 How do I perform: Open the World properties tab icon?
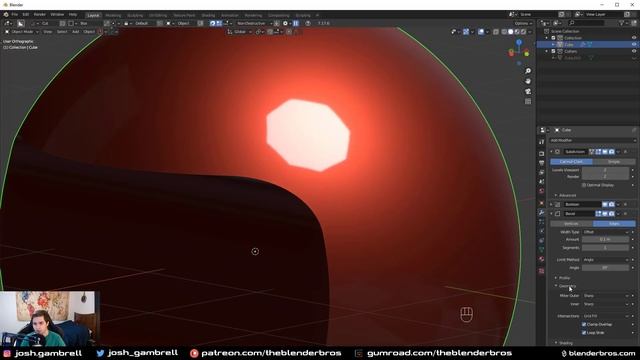[x=542, y=191]
